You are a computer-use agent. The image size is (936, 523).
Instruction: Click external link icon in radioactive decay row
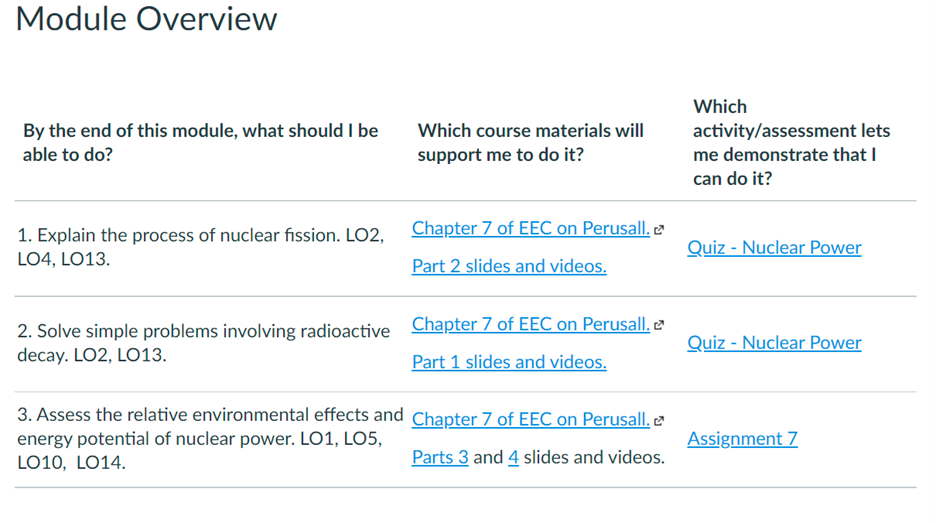pos(659,325)
